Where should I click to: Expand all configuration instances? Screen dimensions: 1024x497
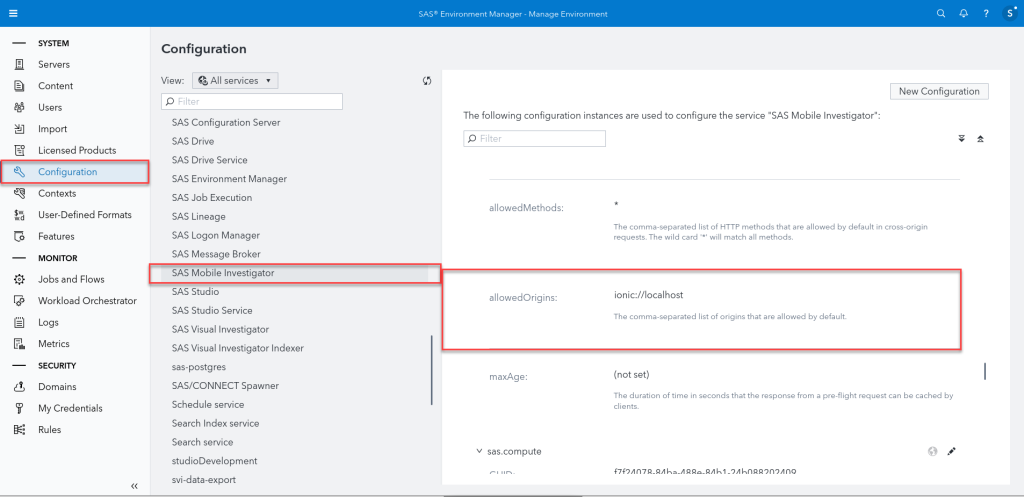tap(962, 139)
